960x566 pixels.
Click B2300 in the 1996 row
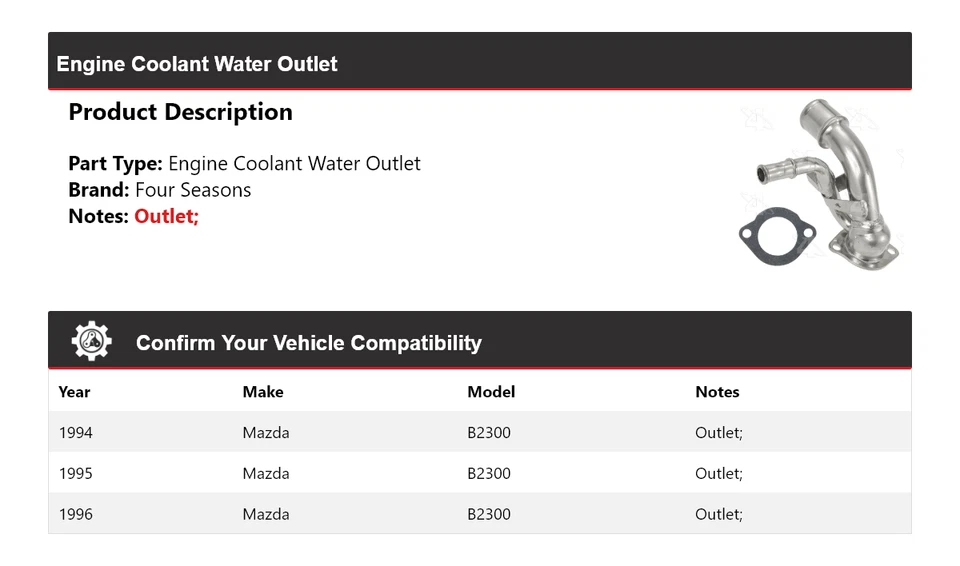click(x=489, y=514)
